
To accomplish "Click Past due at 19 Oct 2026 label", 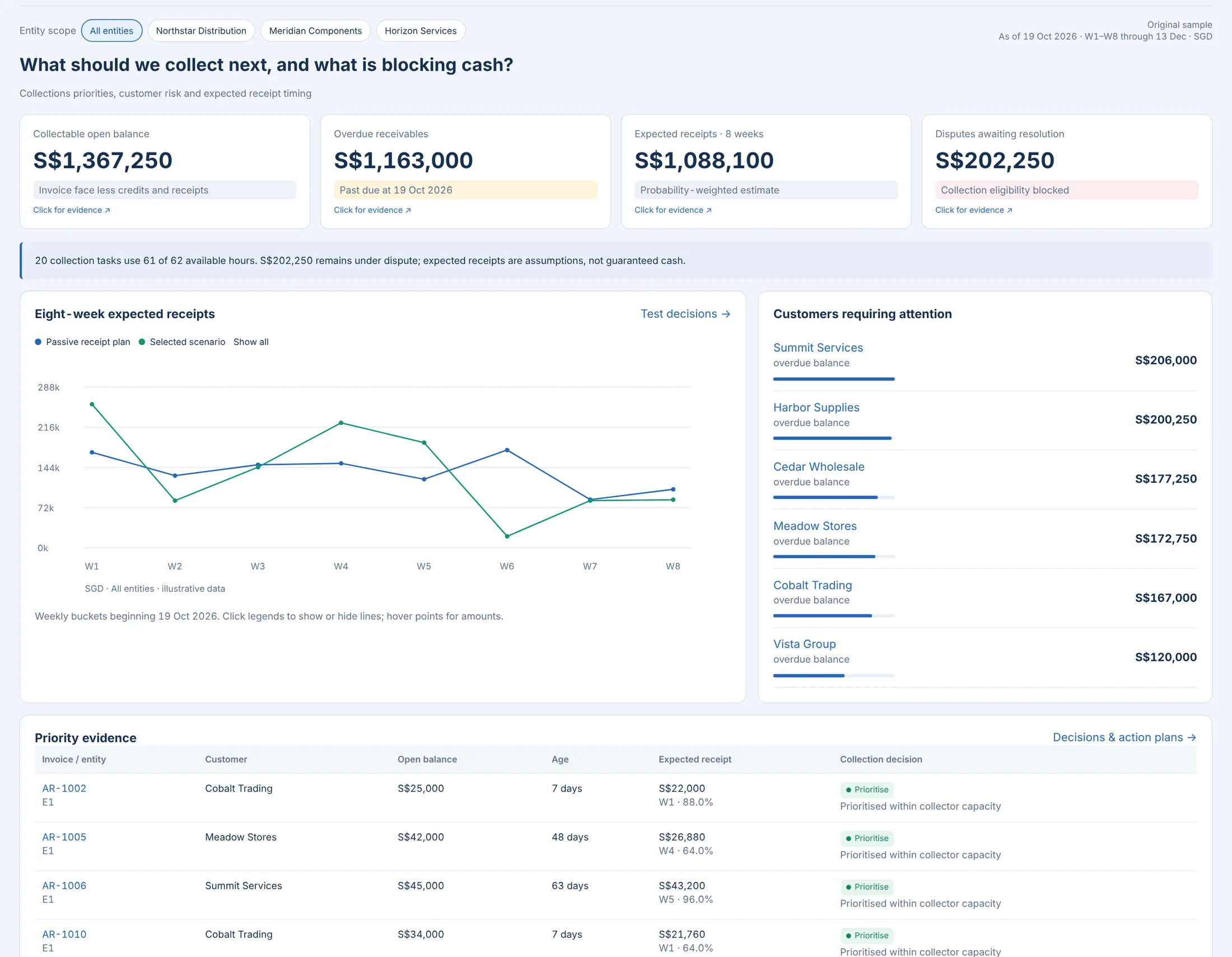I will tap(465, 190).
